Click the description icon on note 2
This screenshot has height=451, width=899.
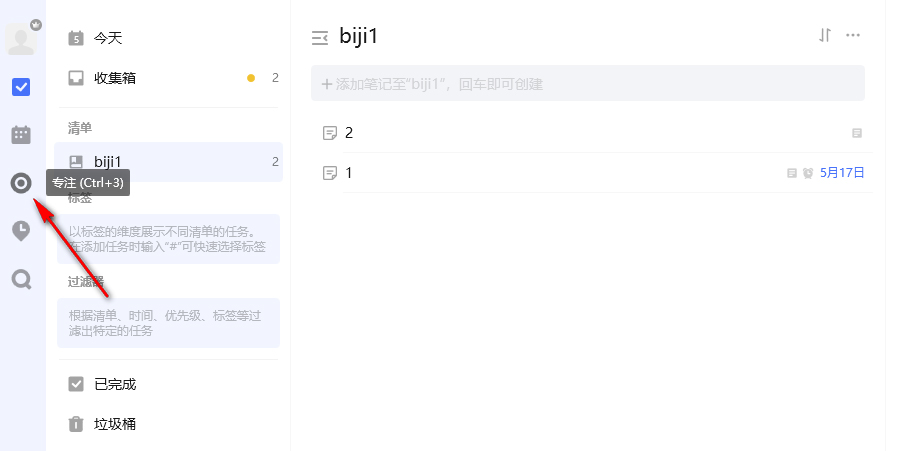click(857, 133)
